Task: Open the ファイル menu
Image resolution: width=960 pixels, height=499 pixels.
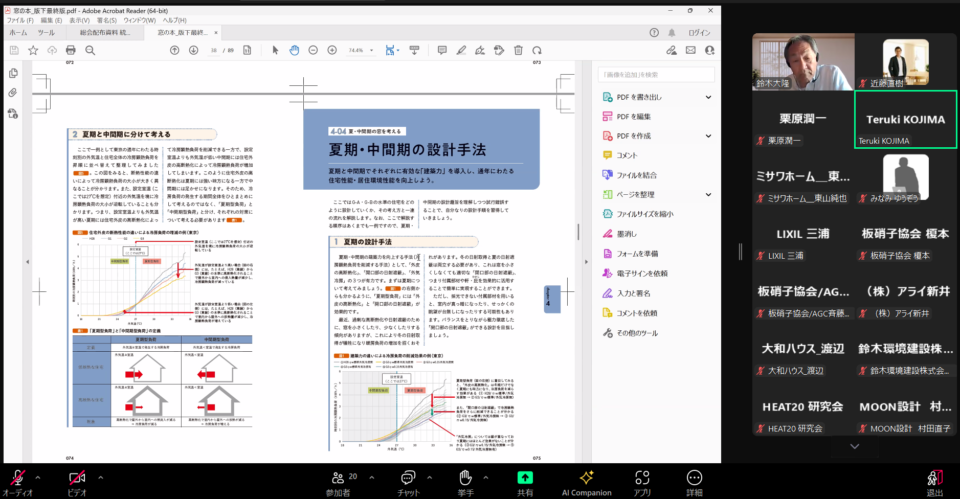Action: 20,20
